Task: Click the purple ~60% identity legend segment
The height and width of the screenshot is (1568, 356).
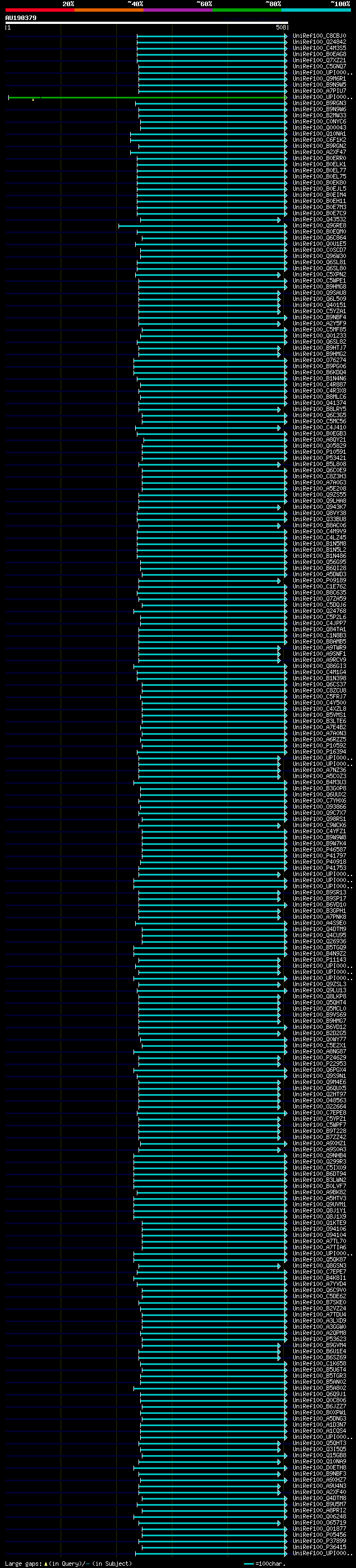Action: pyautogui.click(x=177, y=10)
